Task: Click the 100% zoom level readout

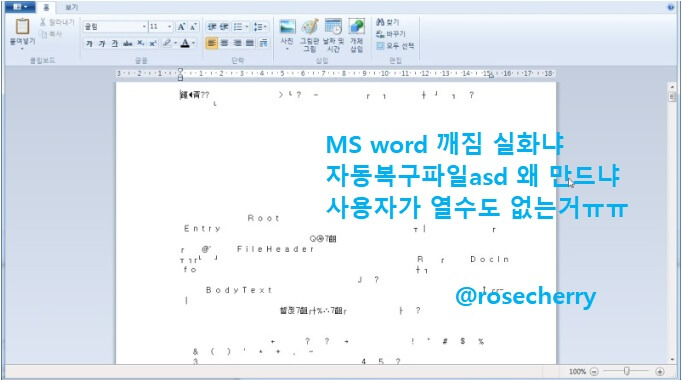Action: [578, 372]
